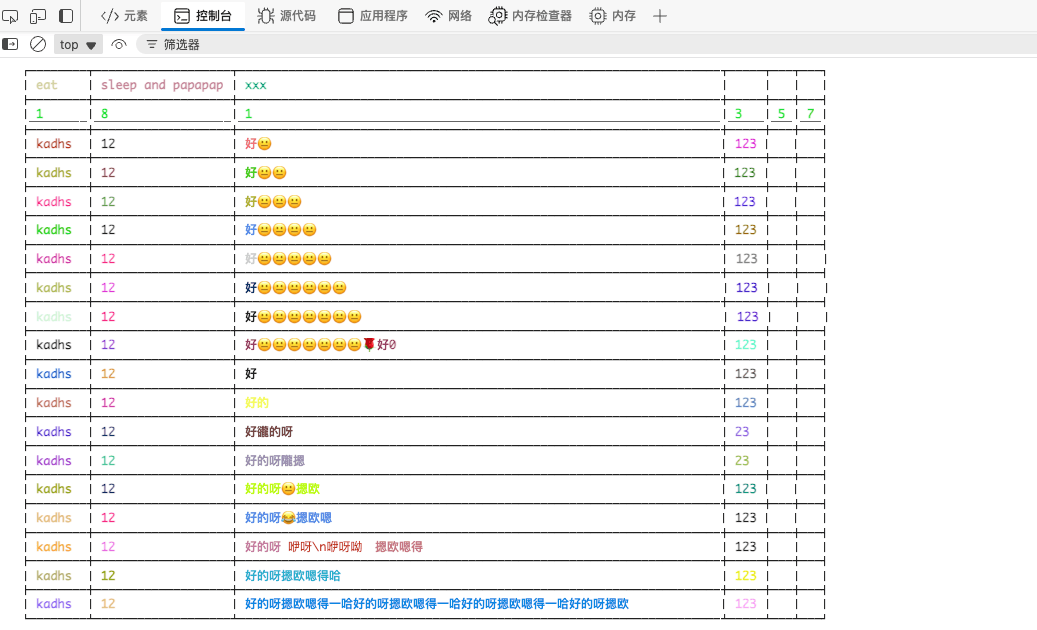This screenshot has height=630, width=1037.
Task: Click the wifi icon of 网络 tab
Action: click(434, 17)
